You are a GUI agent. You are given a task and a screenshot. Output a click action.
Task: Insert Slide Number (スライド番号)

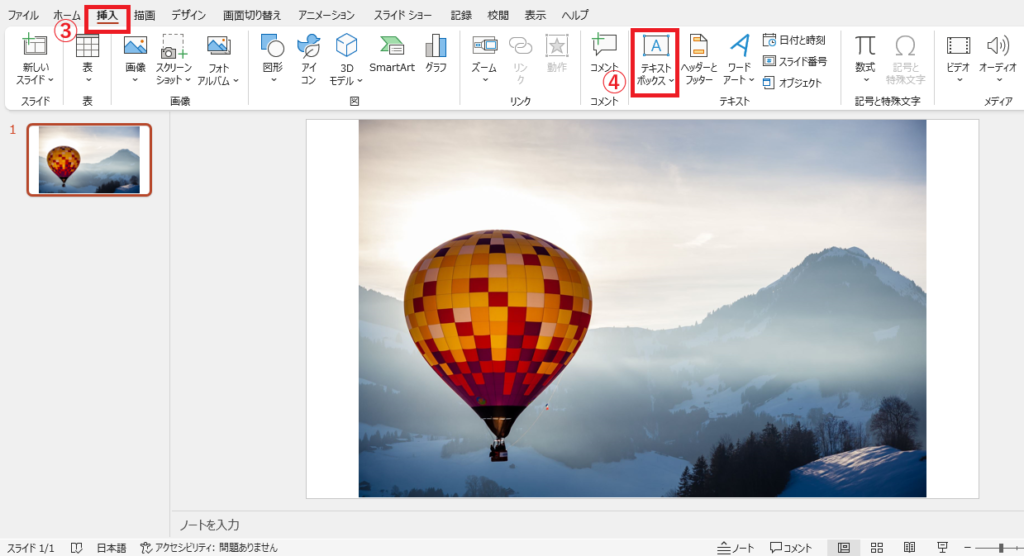[795, 61]
